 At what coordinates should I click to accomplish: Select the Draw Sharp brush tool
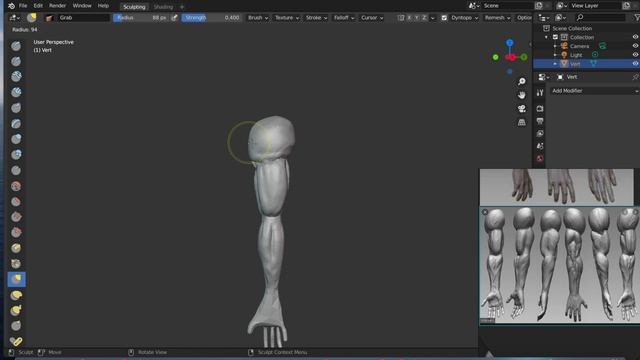tap(16, 61)
